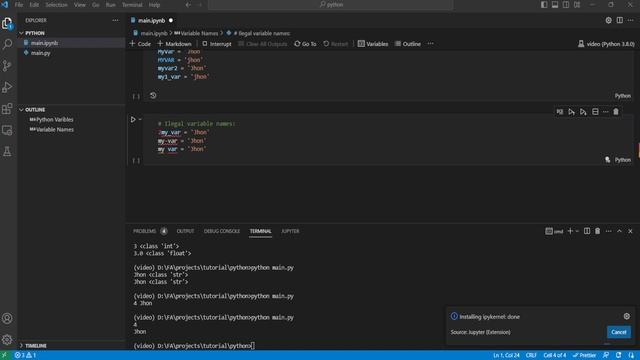Open the Extensions view
Screen dimensions: 640x360
[x=7, y=109]
